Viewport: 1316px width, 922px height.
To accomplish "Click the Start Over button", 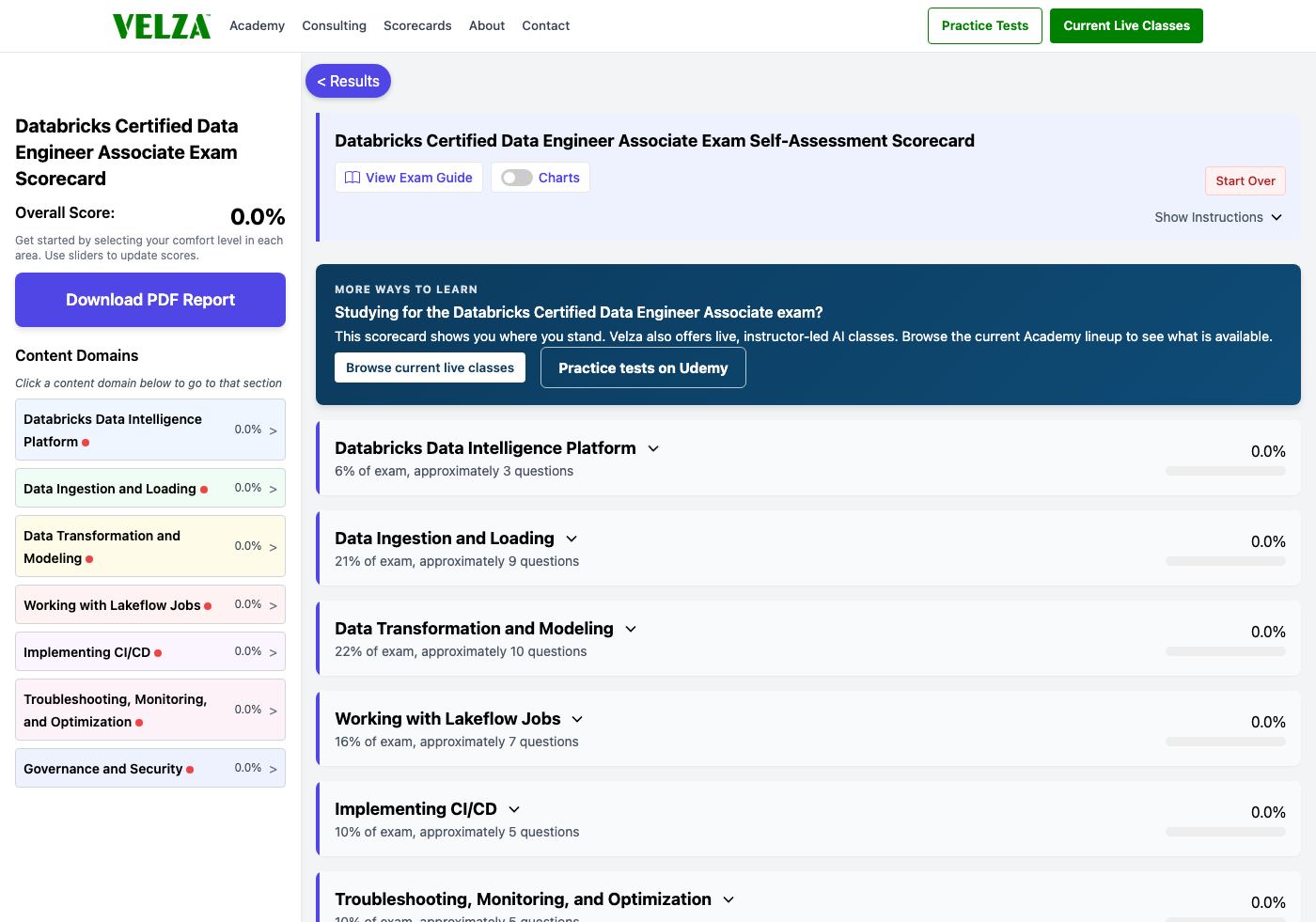I will 1245,180.
